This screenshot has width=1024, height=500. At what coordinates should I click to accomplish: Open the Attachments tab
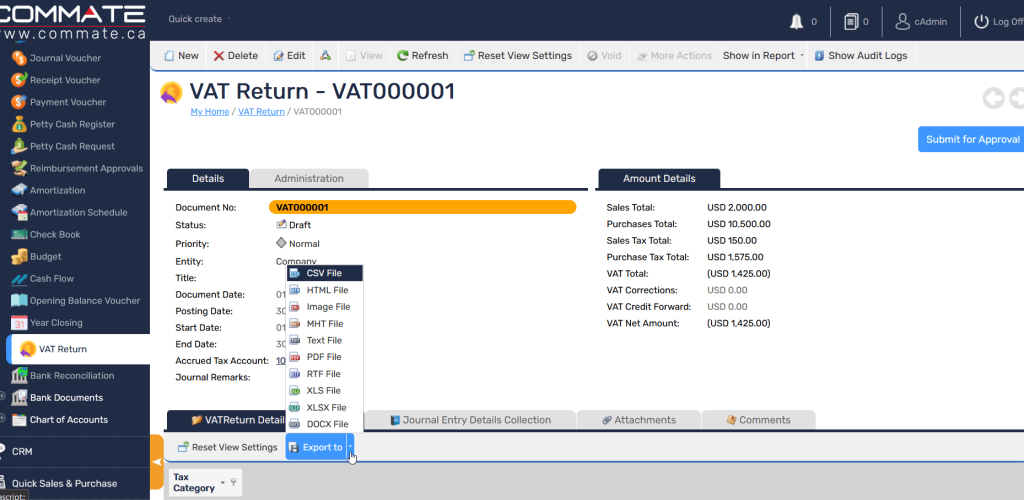click(639, 420)
